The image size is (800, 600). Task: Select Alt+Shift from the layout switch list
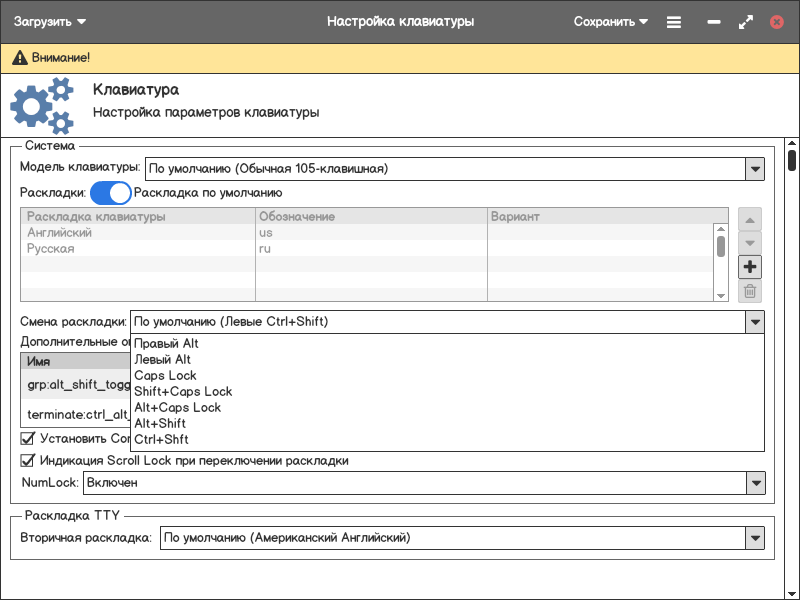pyautogui.click(x=160, y=424)
